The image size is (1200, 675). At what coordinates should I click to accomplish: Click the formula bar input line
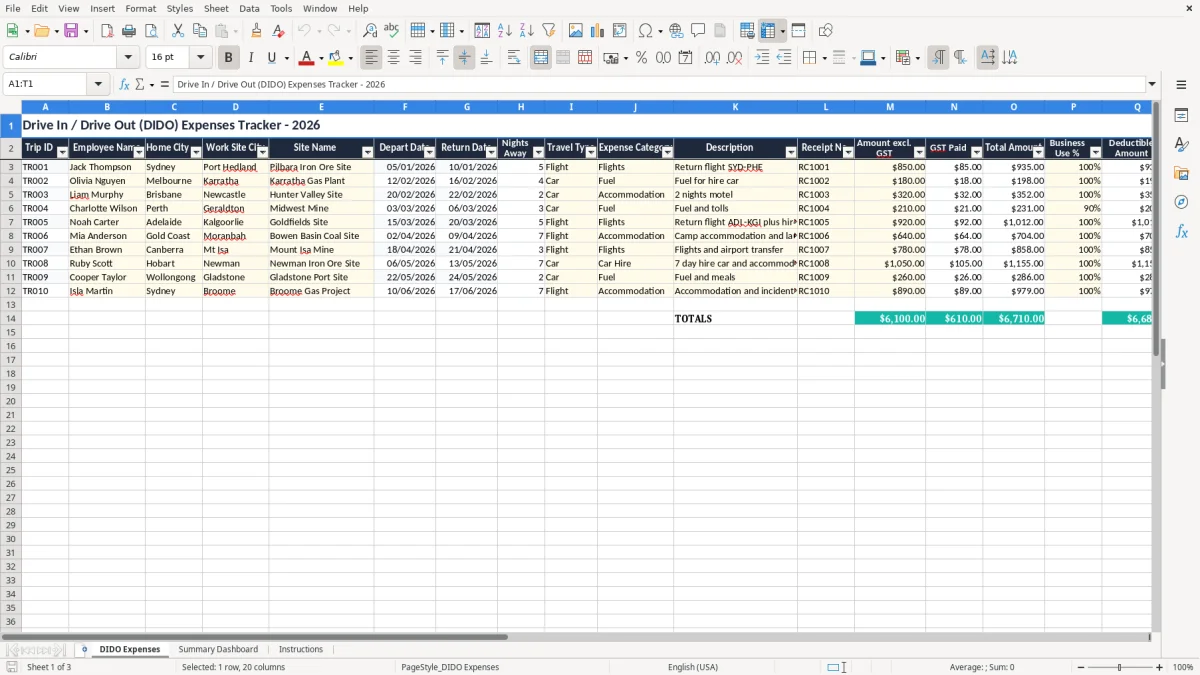[658, 85]
